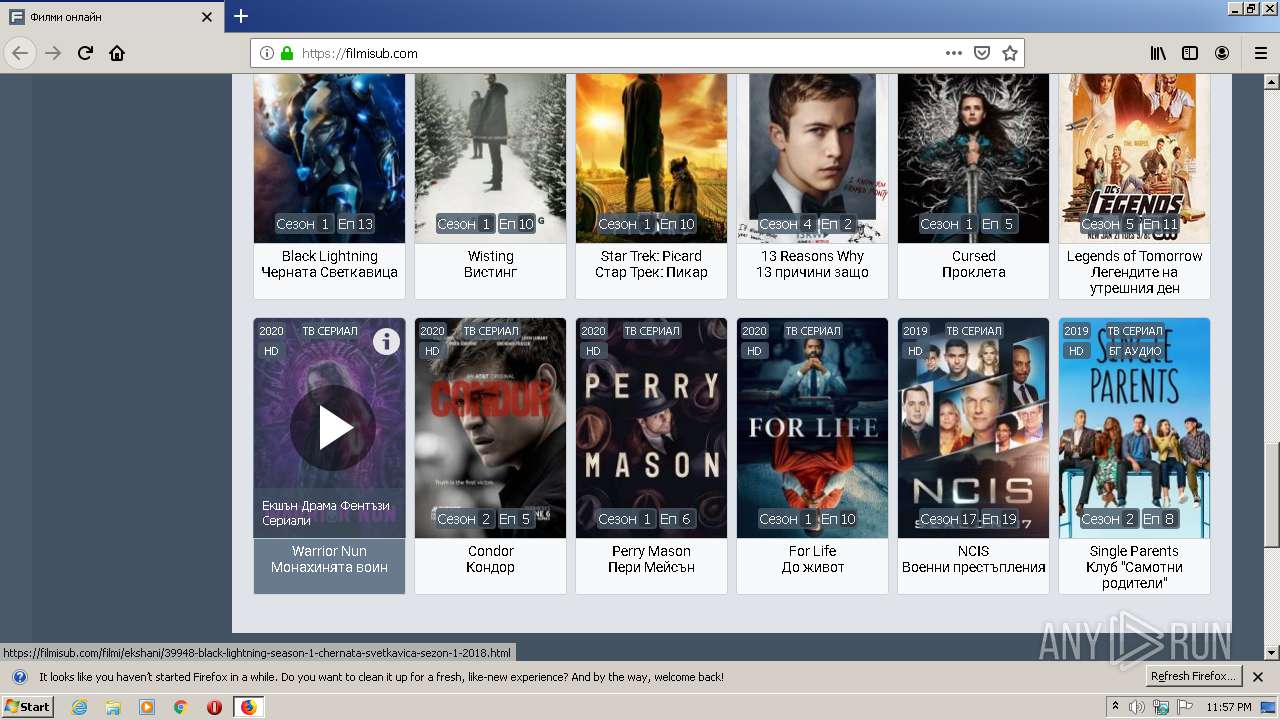Image resolution: width=1280 pixels, height=720 pixels.
Task: Open the Windows Start menu
Action: [x=27, y=706]
